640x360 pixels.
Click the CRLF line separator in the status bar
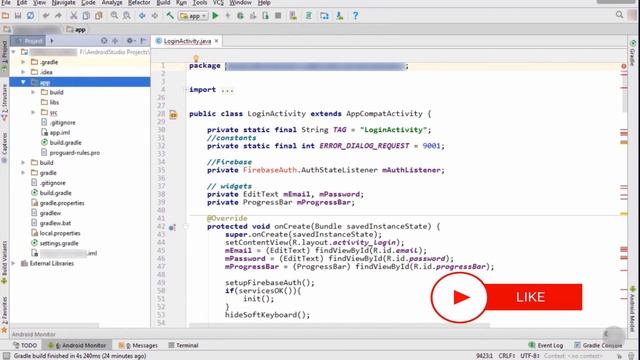pyautogui.click(x=507, y=356)
